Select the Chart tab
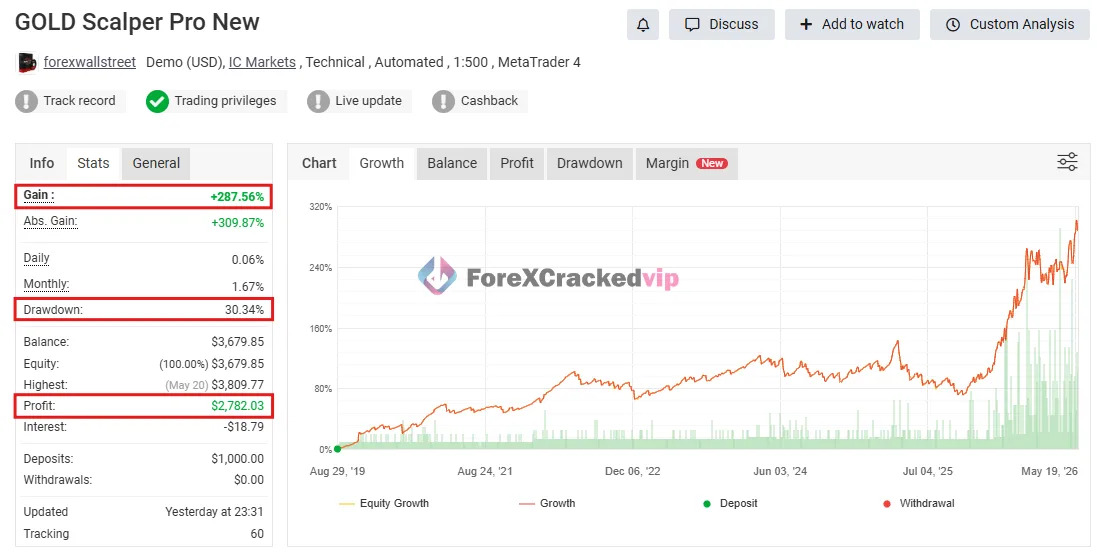The image size is (1097, 554). 319,163
